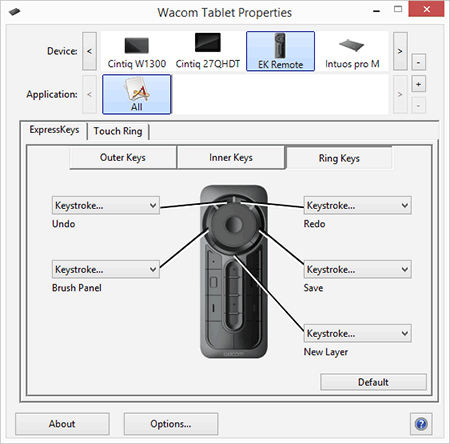Close the Wacom Tablet Properties window

427,9
